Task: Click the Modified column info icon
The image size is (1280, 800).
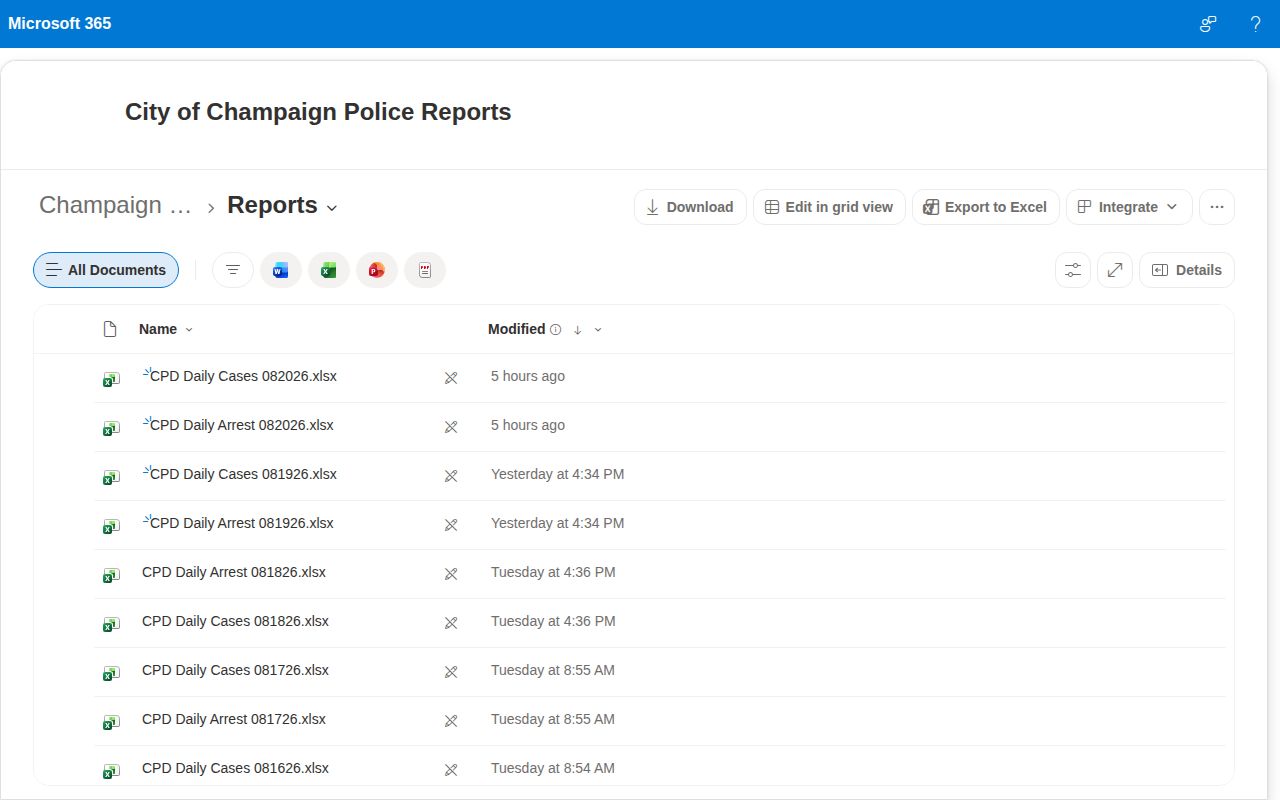Action: coord(556,330)
